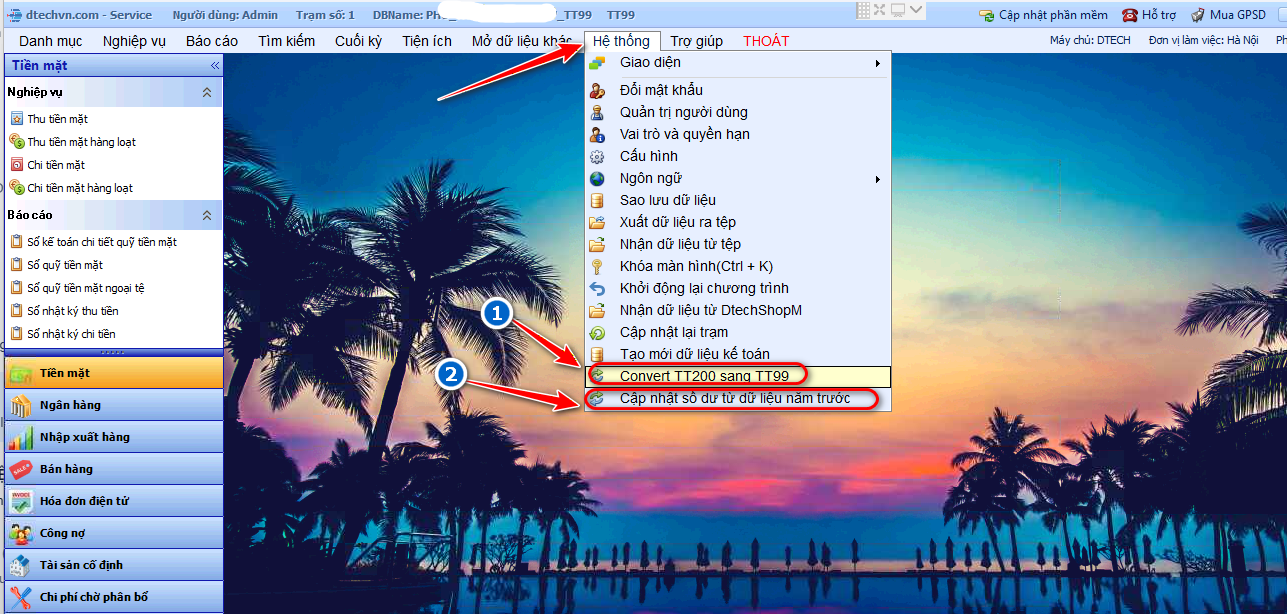Collapse the Tiền mặt side panel
1287x614 pixels.
(x=214, y=65)
